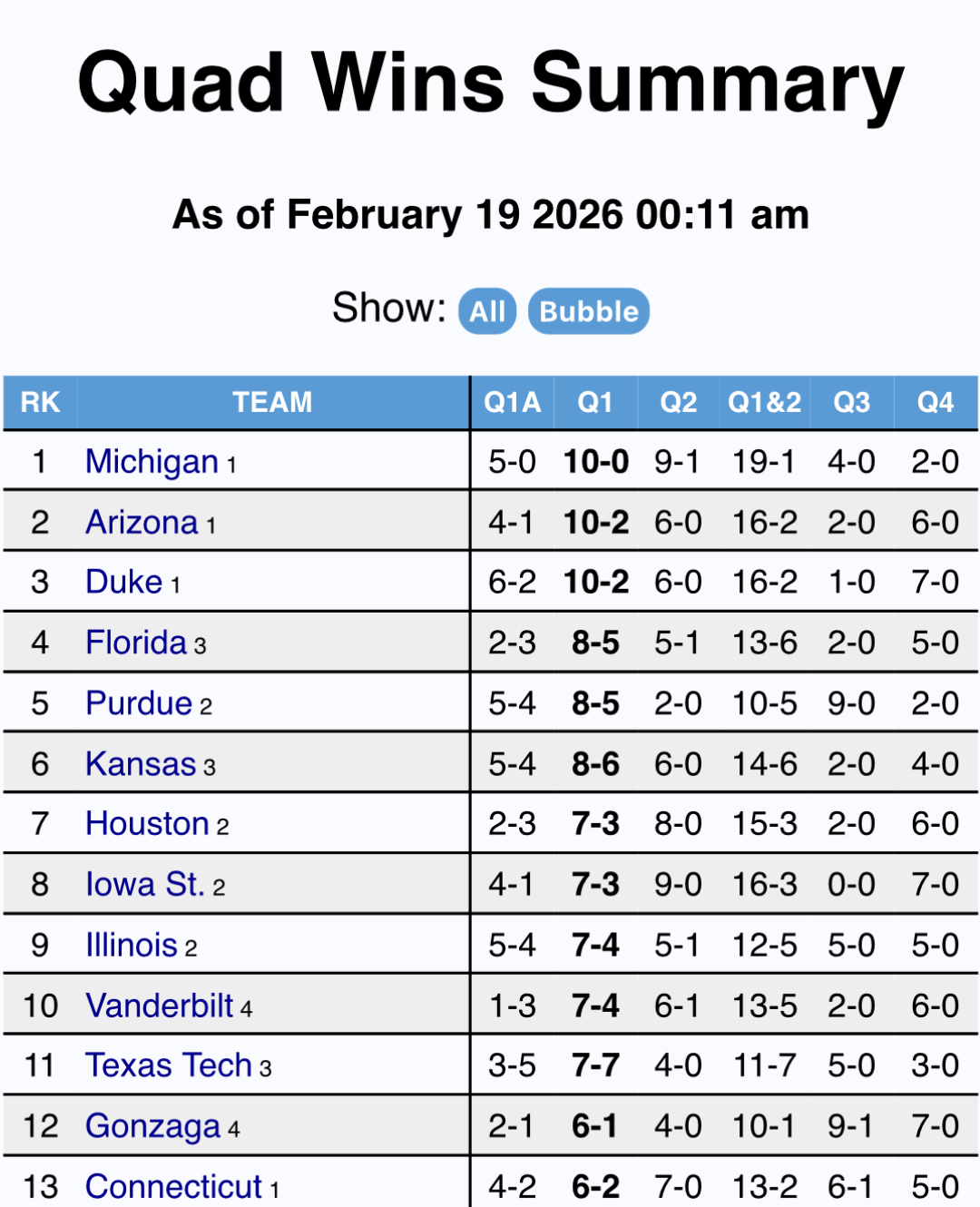Filter the table to Bubble teams

(588, 311)
